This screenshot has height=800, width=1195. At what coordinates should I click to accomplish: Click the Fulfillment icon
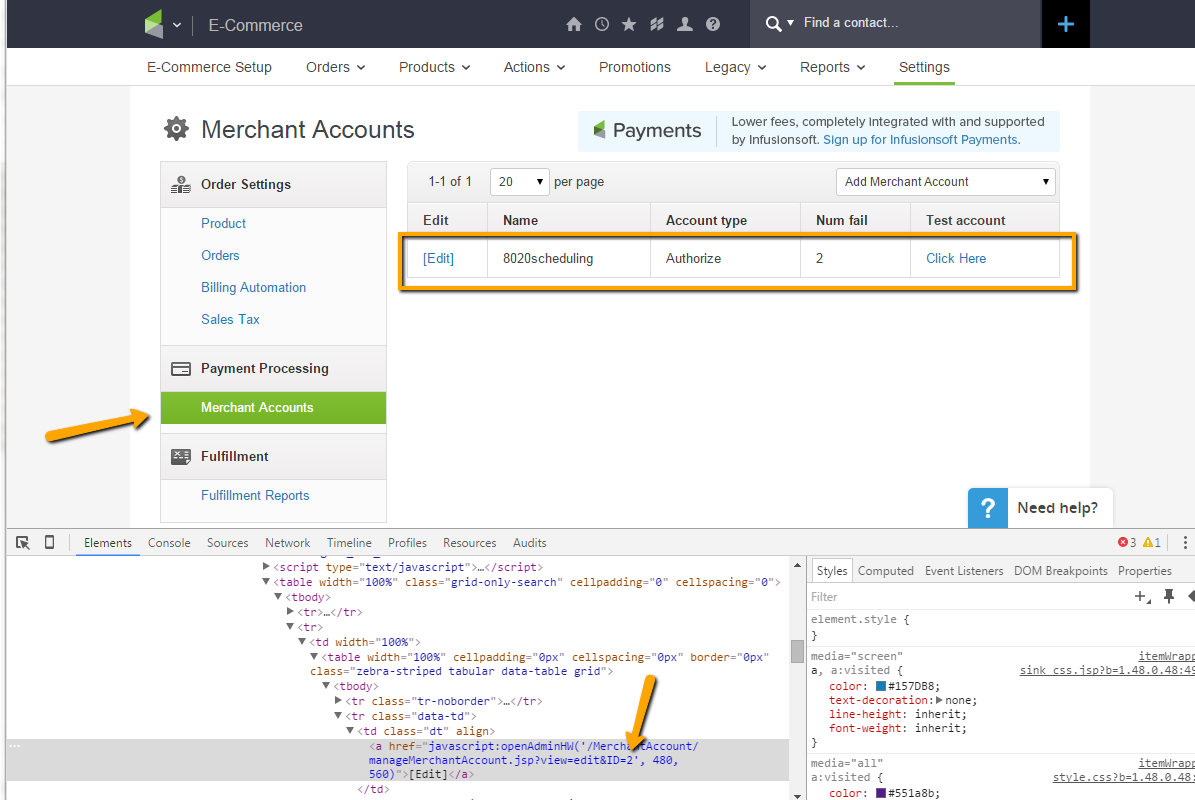click(181, 456)
